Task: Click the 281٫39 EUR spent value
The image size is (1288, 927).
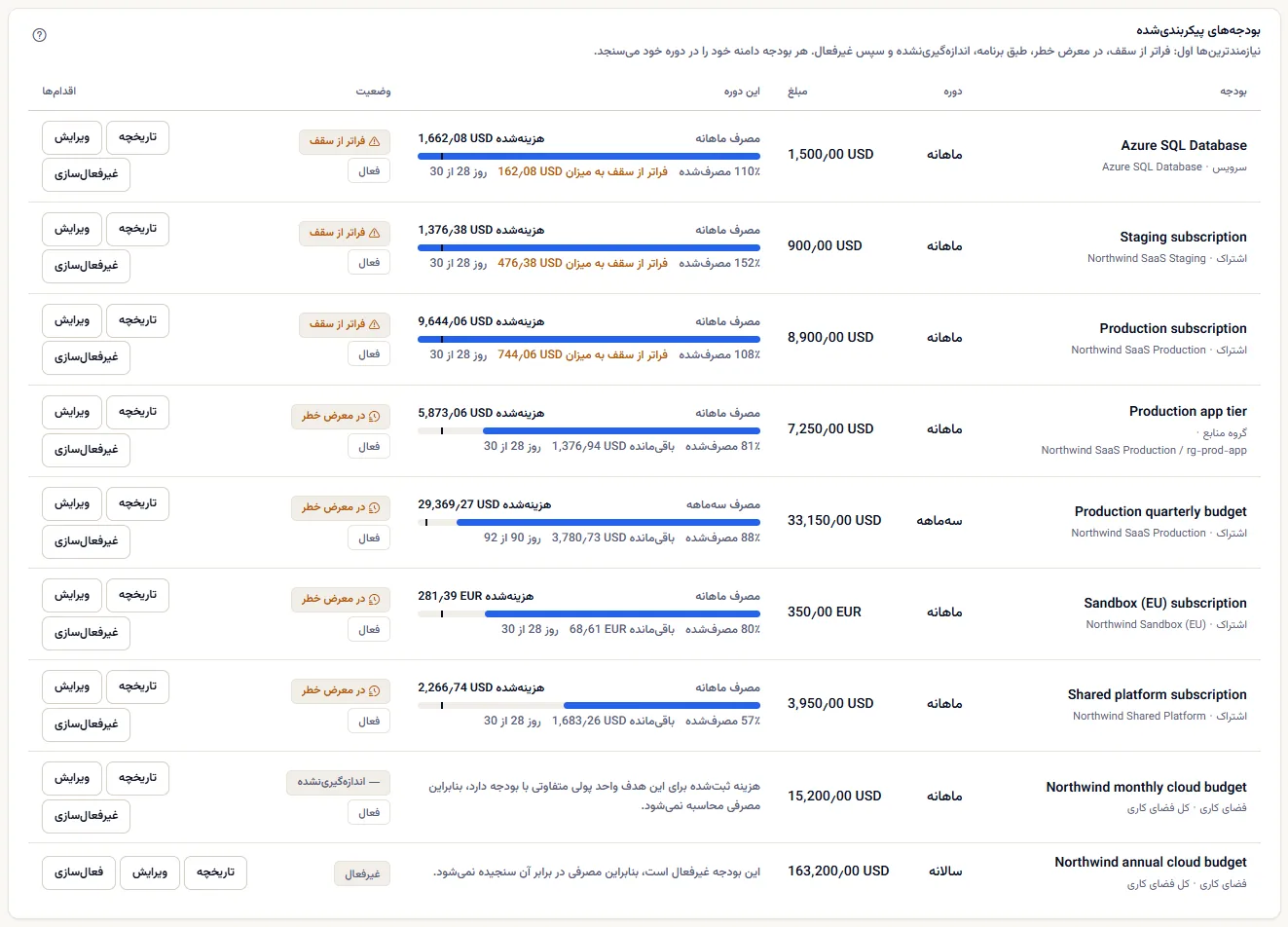Action: pyautogui.click(x=450, y=596)
